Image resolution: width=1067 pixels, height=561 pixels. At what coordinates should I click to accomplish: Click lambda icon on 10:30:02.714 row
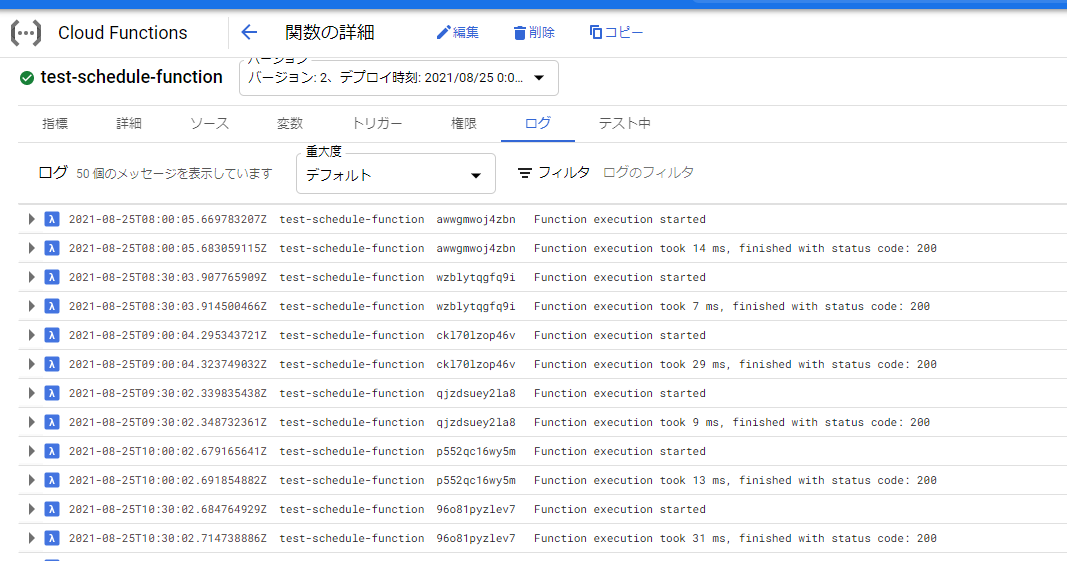click(52, 538)
